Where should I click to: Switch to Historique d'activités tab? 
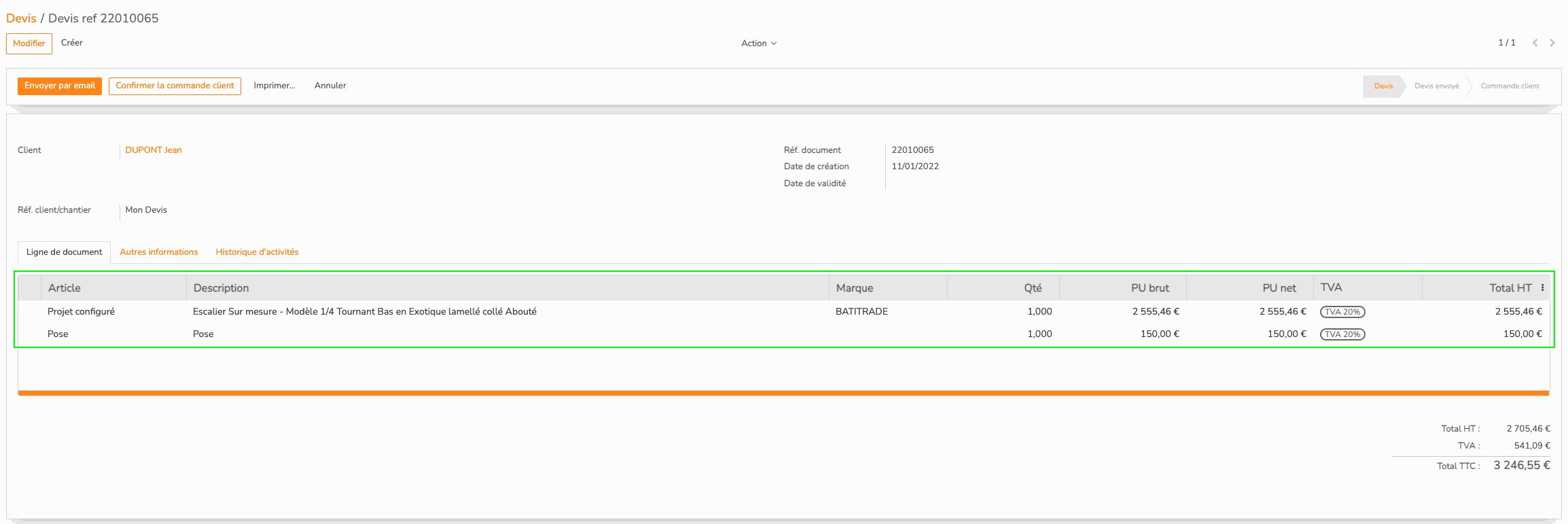click(x=257, y=252)
